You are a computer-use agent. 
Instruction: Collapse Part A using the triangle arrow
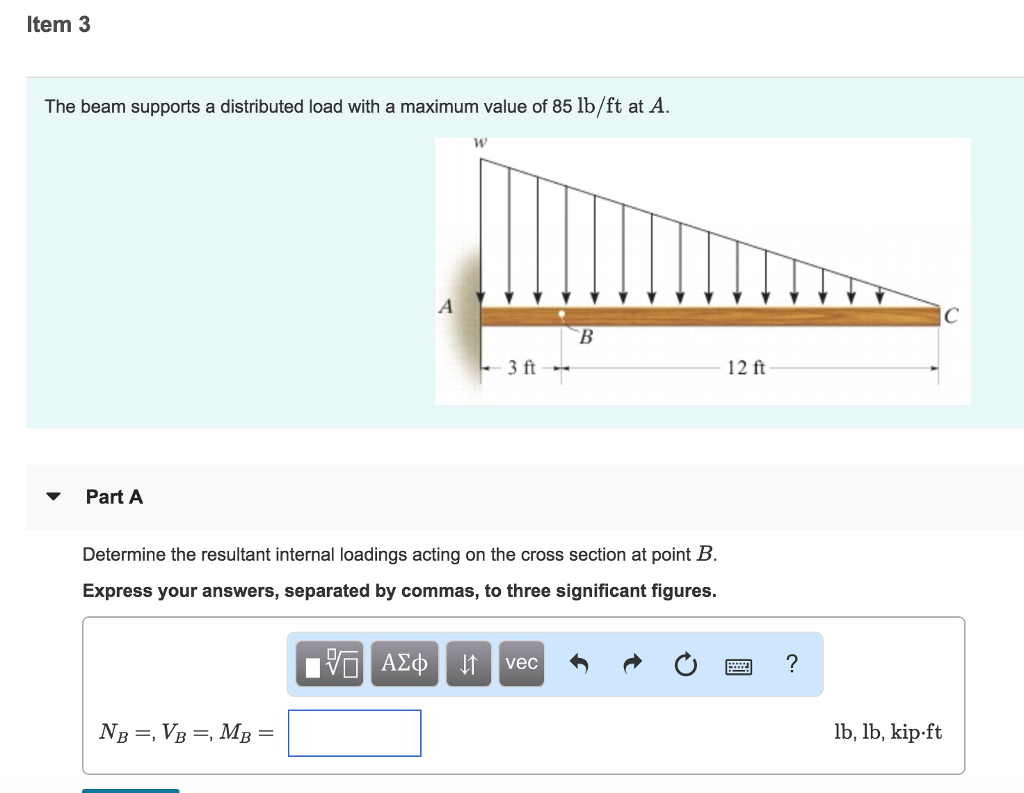pyautogui.click(x=54, y=497)
